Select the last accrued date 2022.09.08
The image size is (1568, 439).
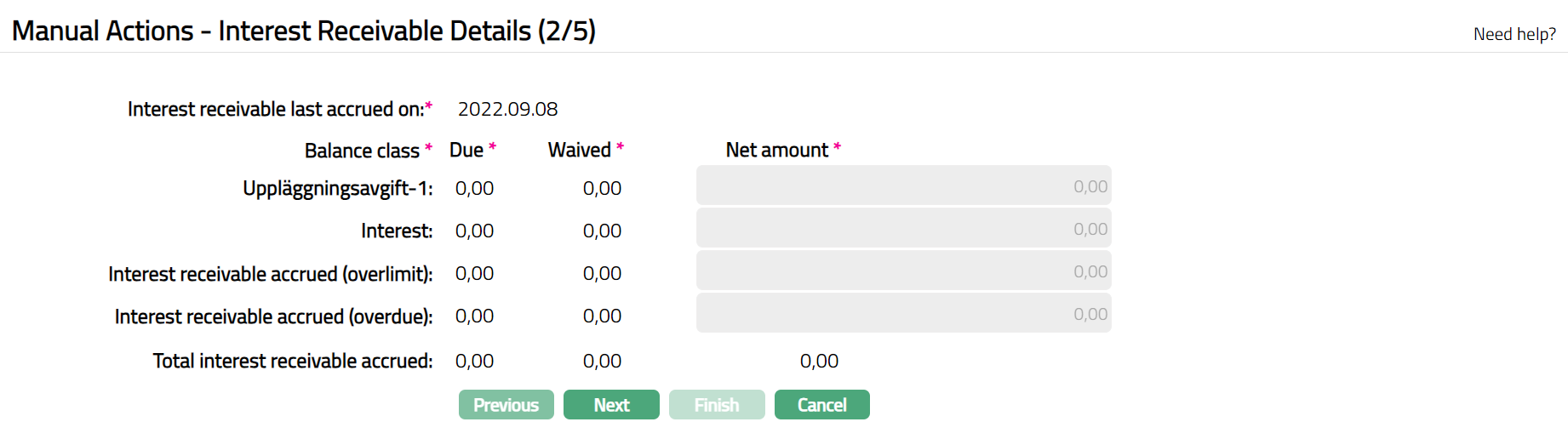pos(507,109)
